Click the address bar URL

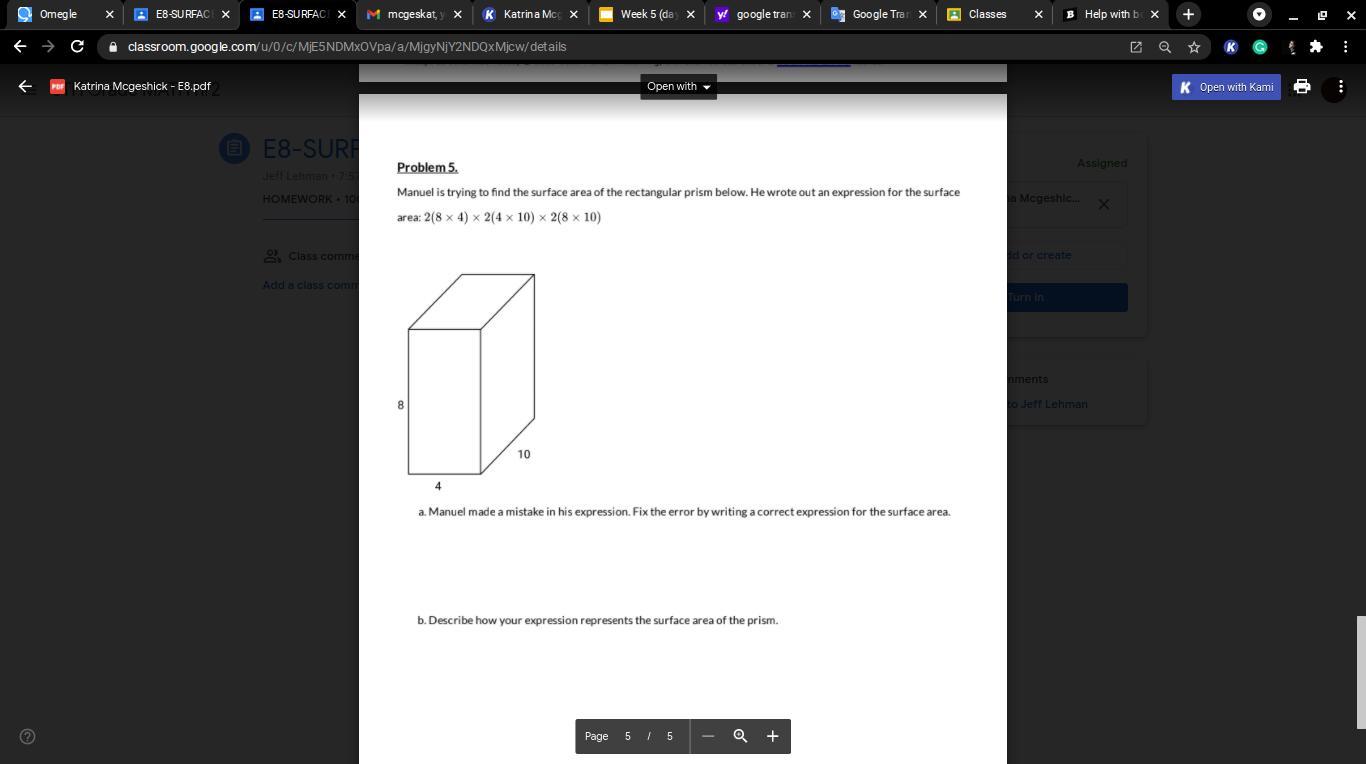click(347, 47)
